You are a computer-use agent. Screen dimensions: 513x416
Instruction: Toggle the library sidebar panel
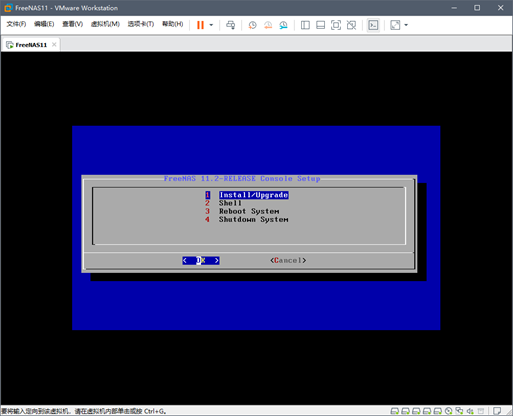(305, 25)
